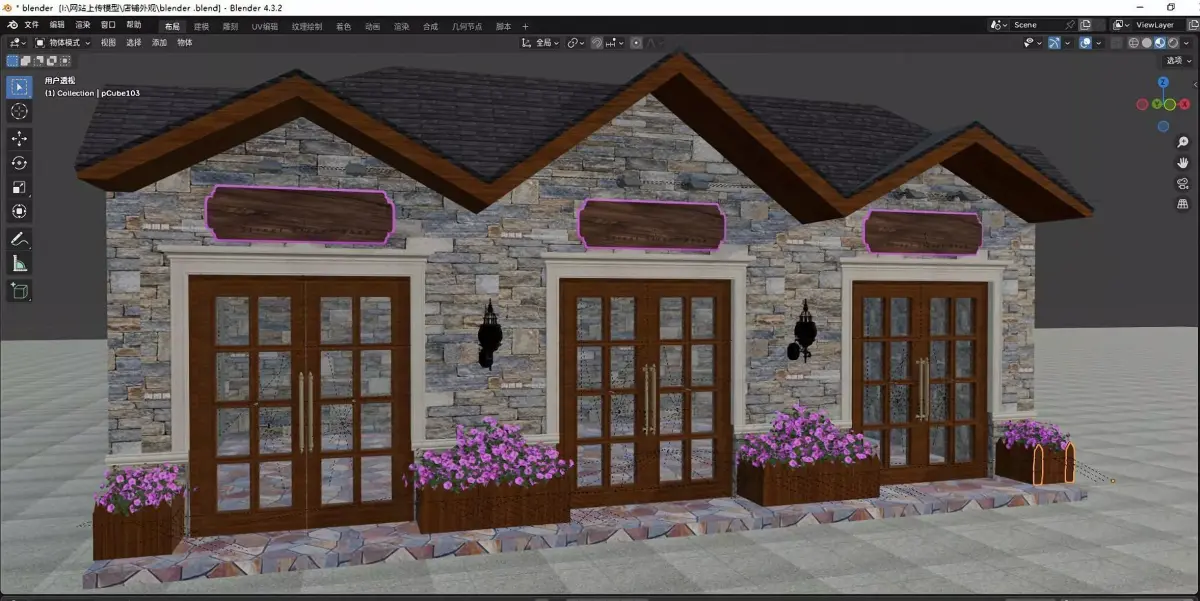Open the snapping options dropdown
Image resolution: width=1200 pixels, height=601 pixels.
click(613, 43)
